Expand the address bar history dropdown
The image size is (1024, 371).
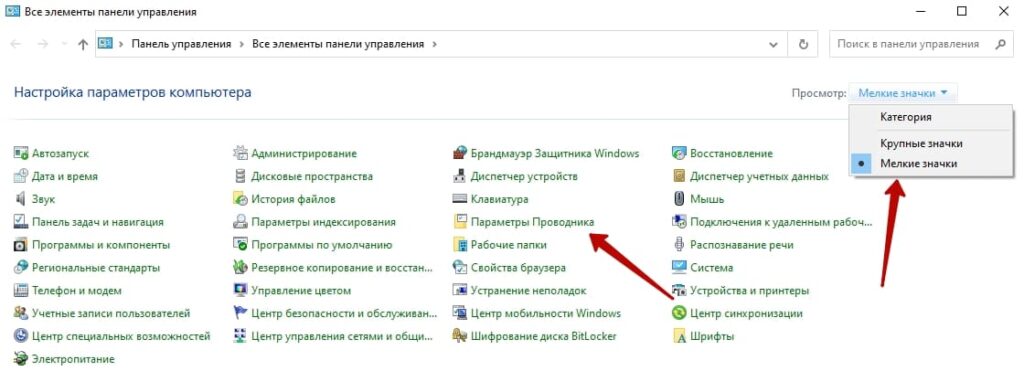pyautogui.click(x=773, y=44)
